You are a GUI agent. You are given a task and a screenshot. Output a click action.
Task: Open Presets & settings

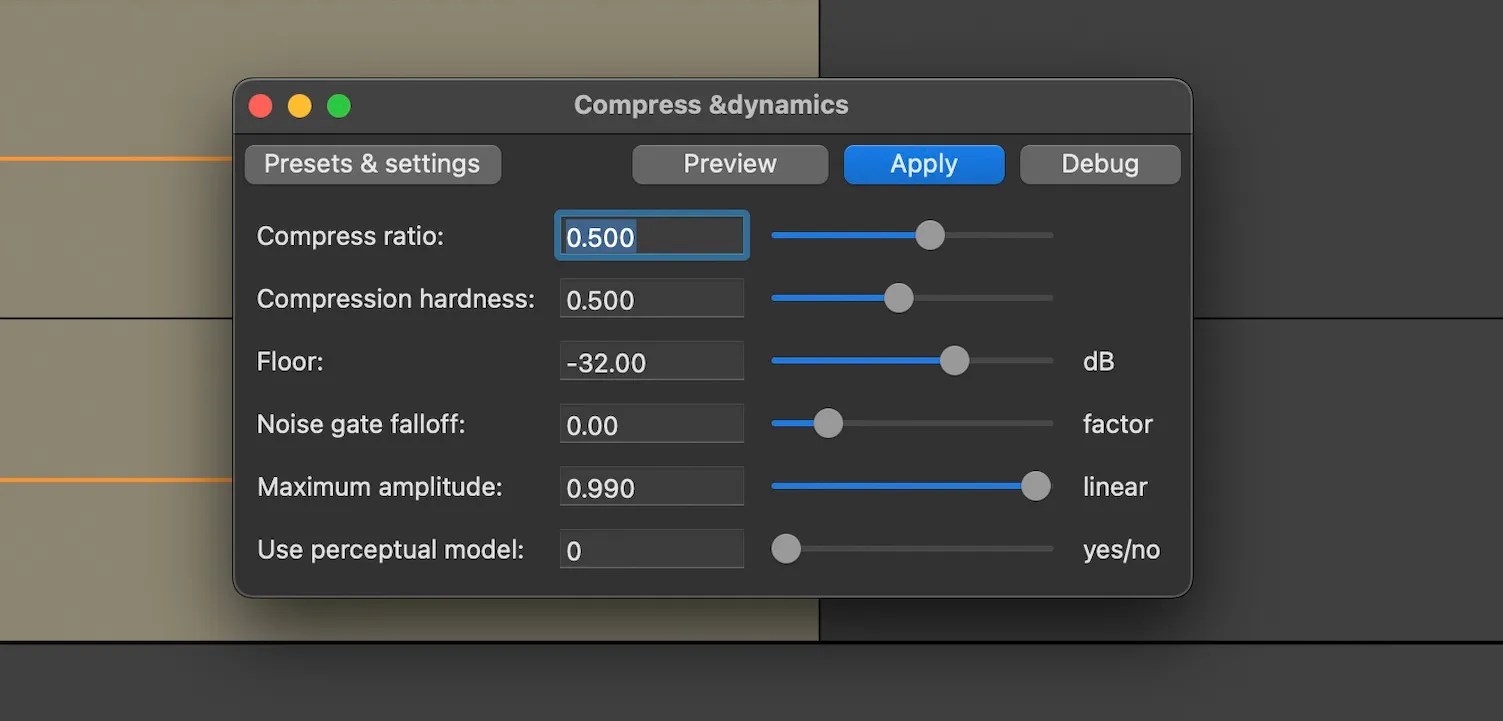pyautogui.click(x=371, y=163)
